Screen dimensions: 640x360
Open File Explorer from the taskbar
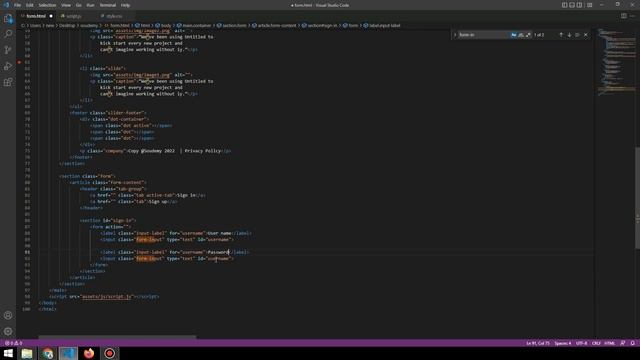pos(27,353)
